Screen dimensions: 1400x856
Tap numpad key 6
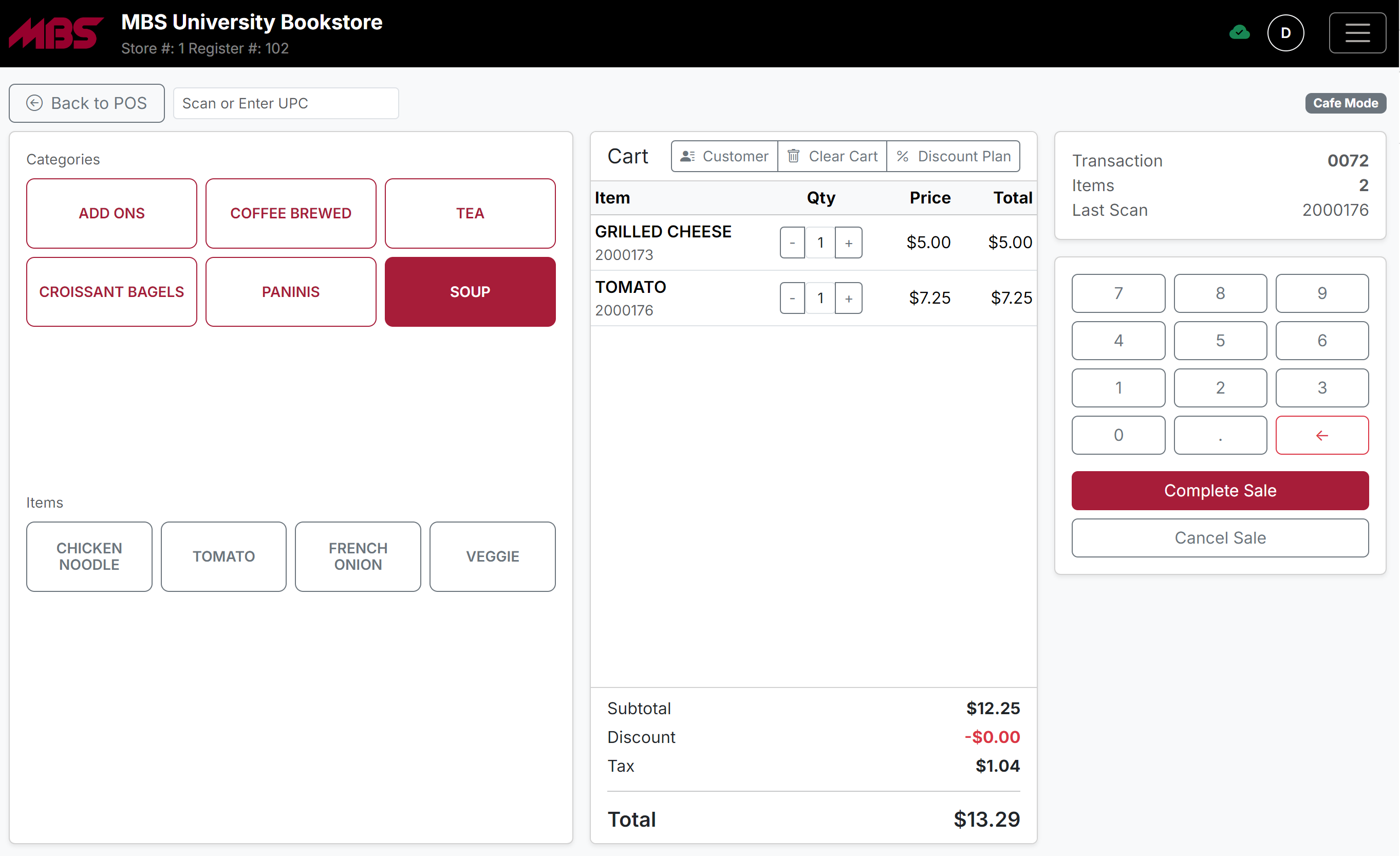click(x=1321, y=341)
